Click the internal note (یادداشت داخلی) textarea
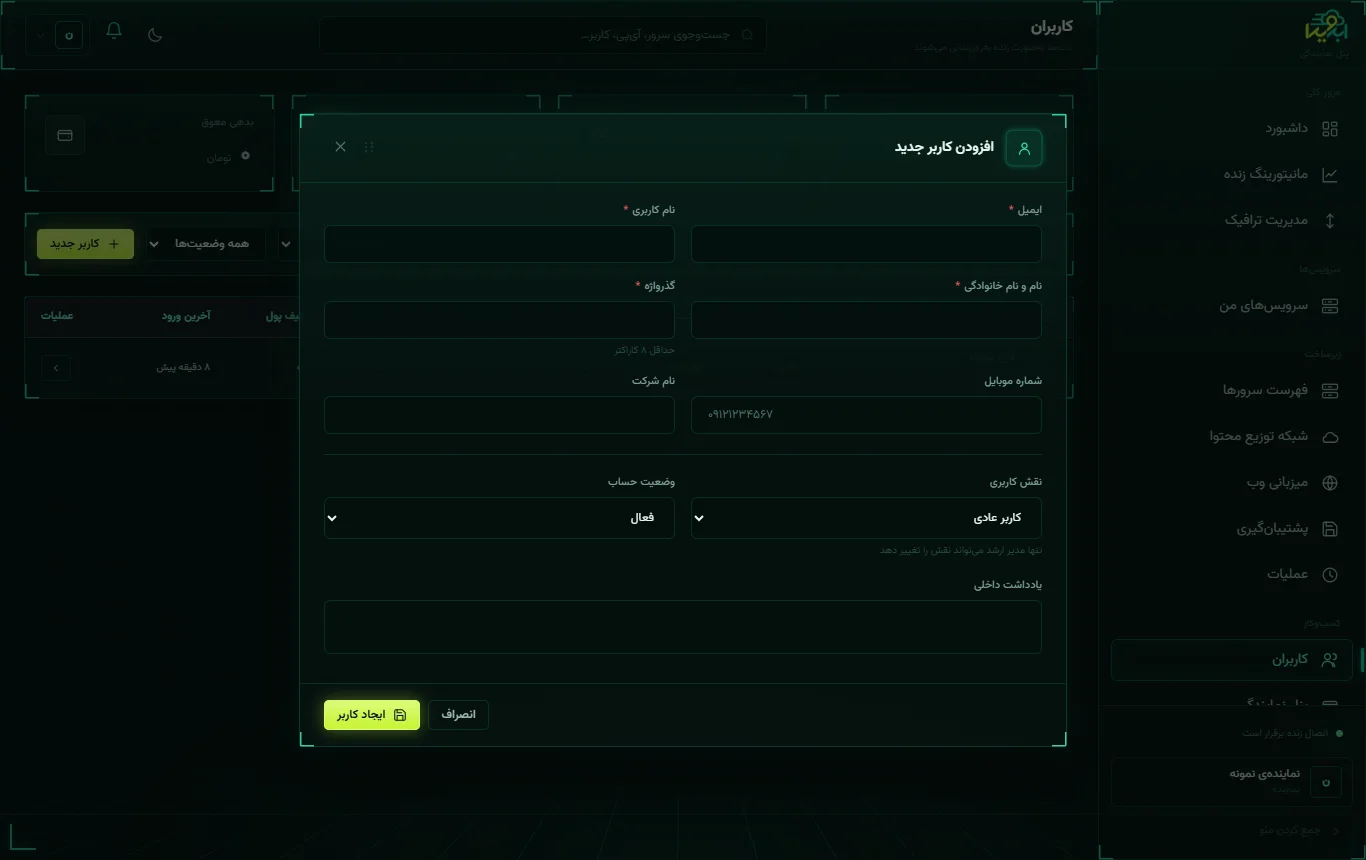This screenshot has width=1366, height=860. [683, 627]
